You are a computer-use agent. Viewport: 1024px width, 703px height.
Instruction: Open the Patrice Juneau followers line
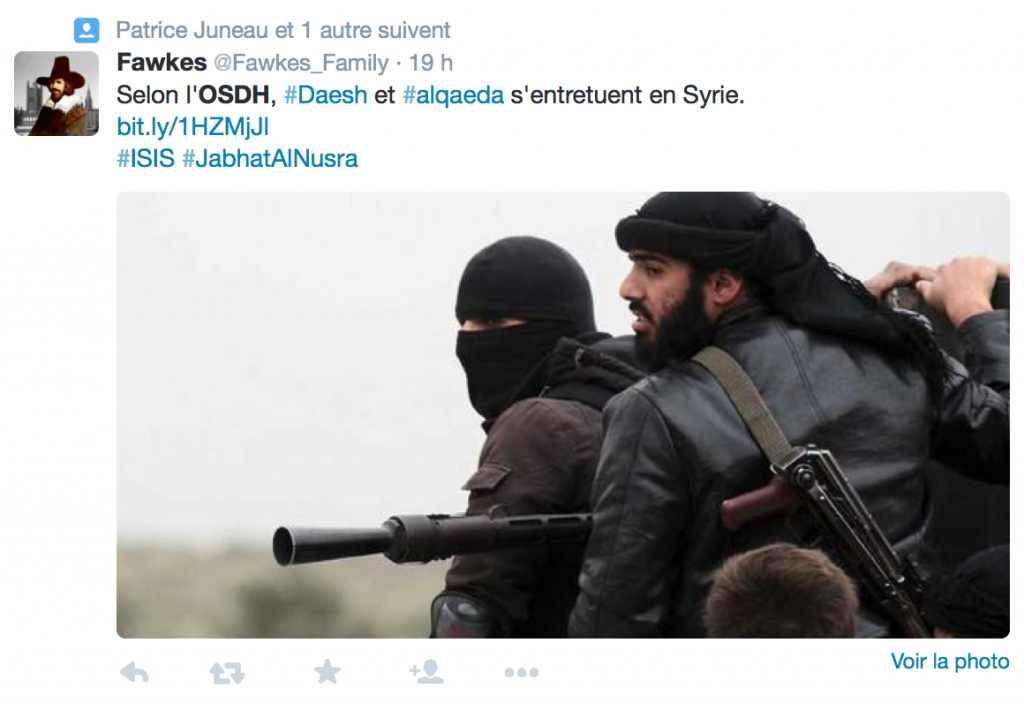pos(283,30)
